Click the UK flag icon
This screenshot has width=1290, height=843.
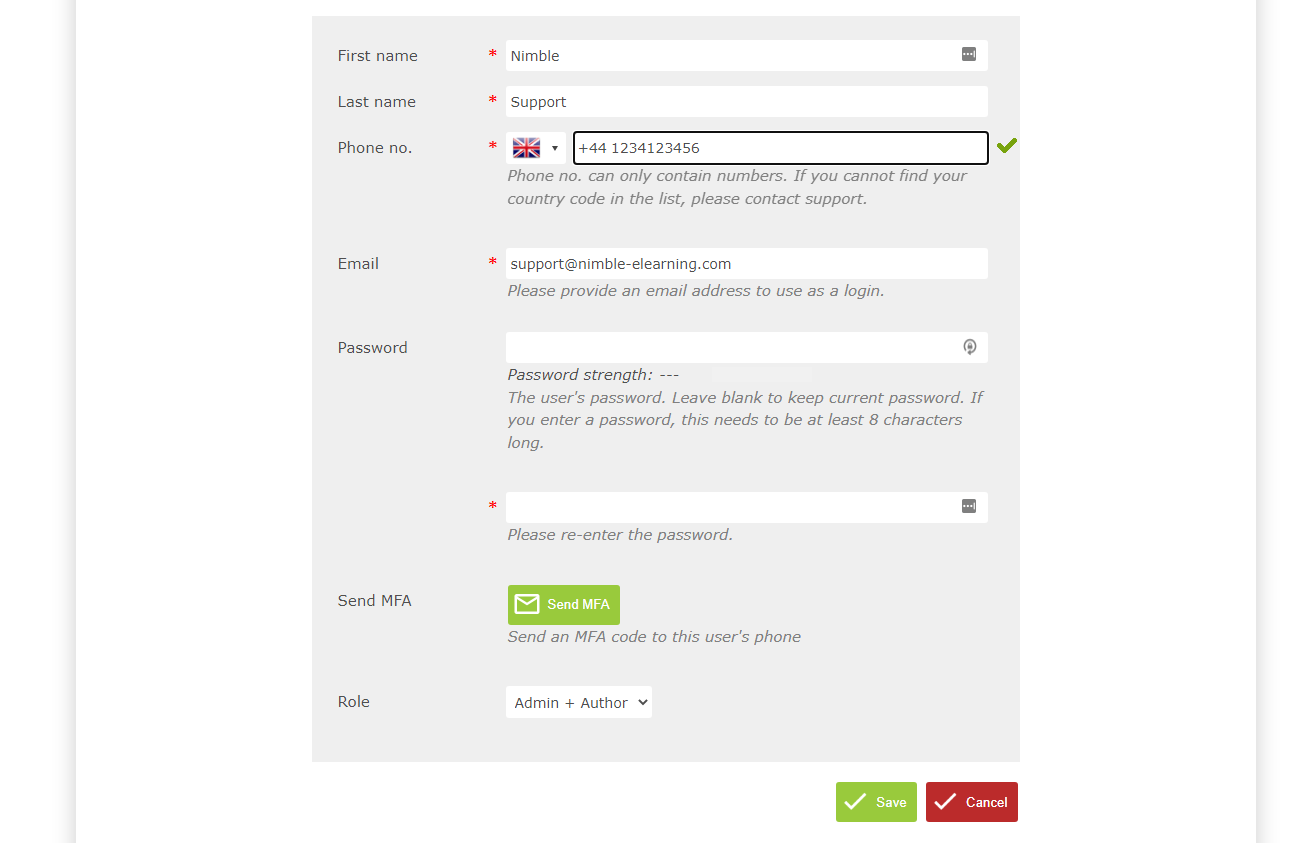(x=526, y=148)
